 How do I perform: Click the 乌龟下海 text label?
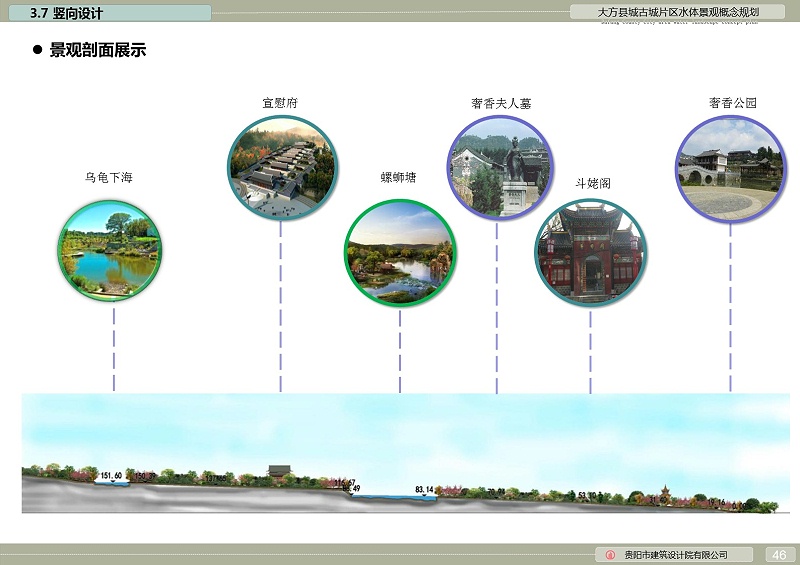[109, 178]
